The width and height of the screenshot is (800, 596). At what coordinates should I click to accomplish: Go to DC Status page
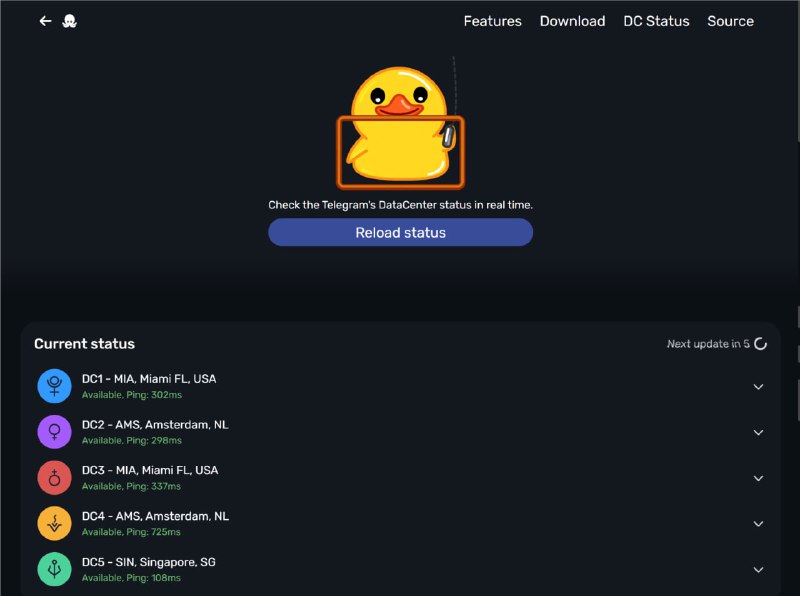[656, 21]
